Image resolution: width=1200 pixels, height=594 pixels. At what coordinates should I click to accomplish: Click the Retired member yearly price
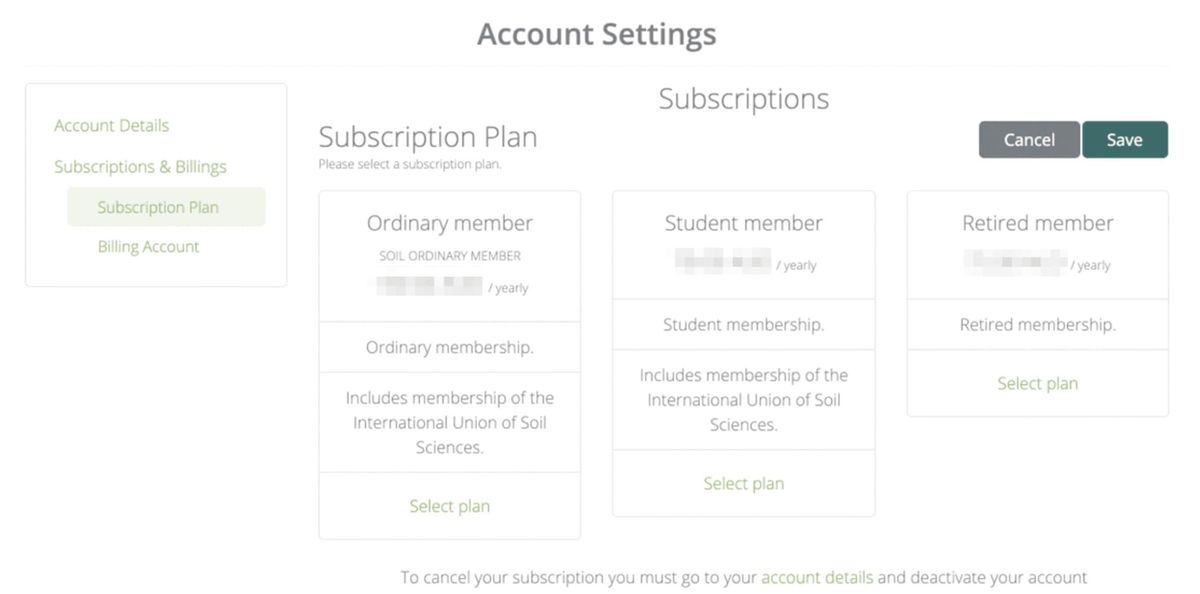click(1037, 265)
